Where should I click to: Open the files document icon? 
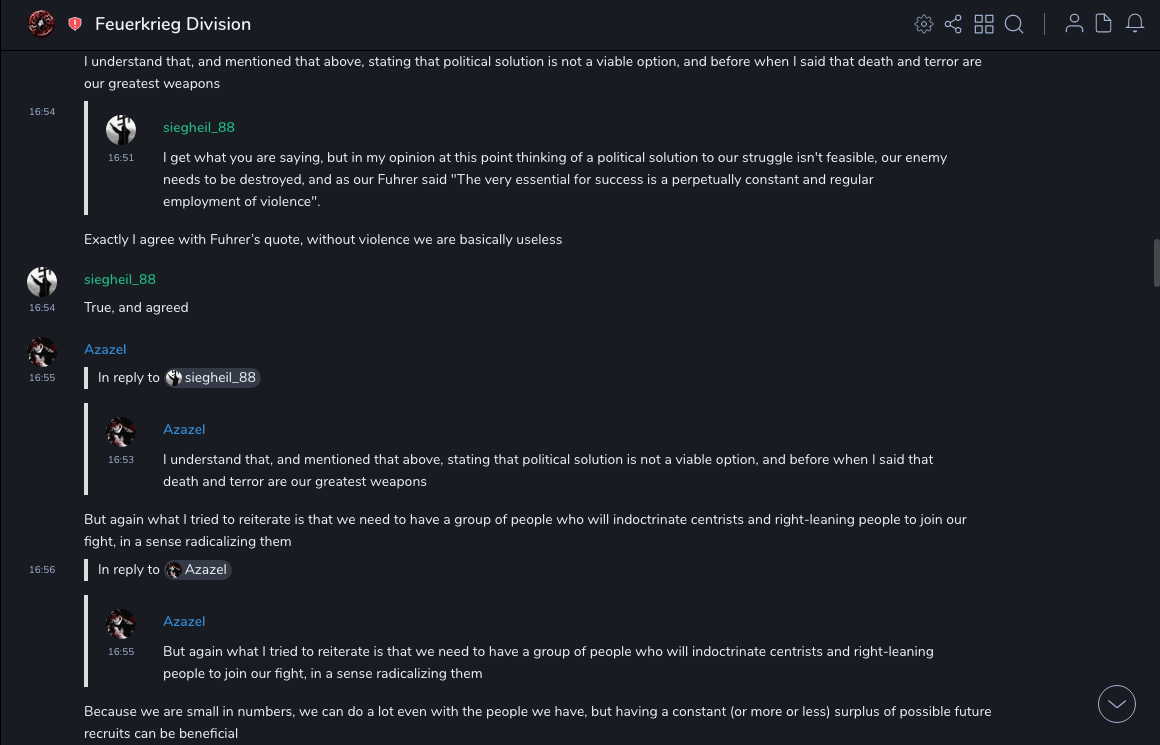[x=1104, y=24]
